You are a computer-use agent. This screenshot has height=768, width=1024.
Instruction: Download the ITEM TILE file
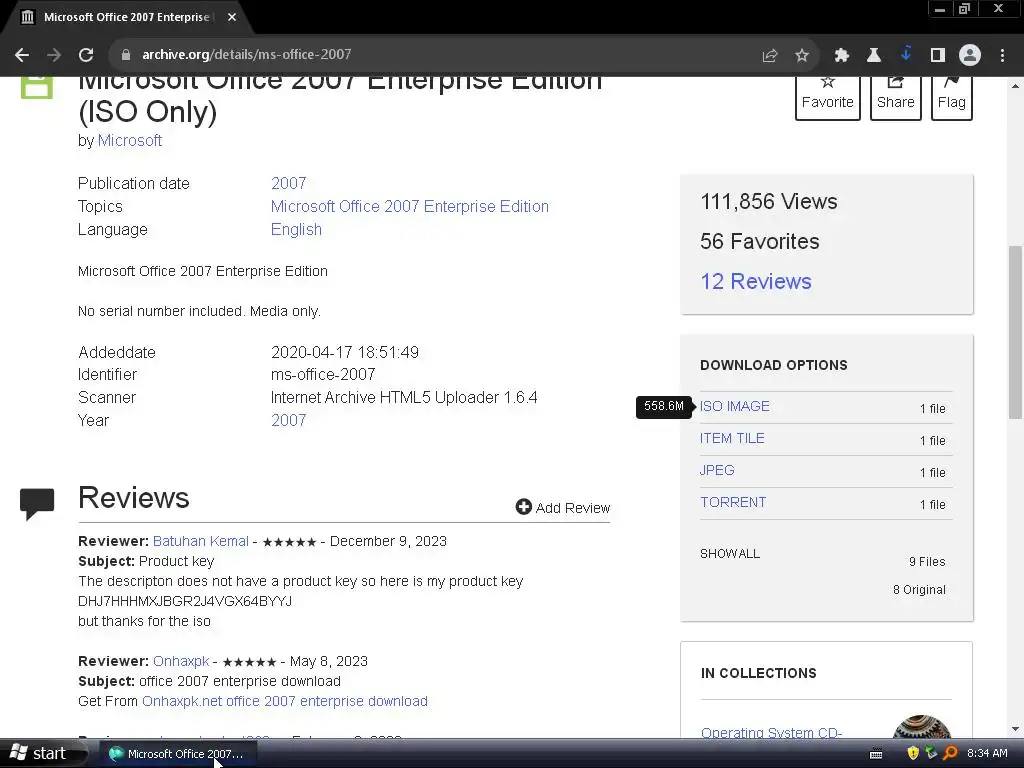pyautogui.click(x=732, y=438)
